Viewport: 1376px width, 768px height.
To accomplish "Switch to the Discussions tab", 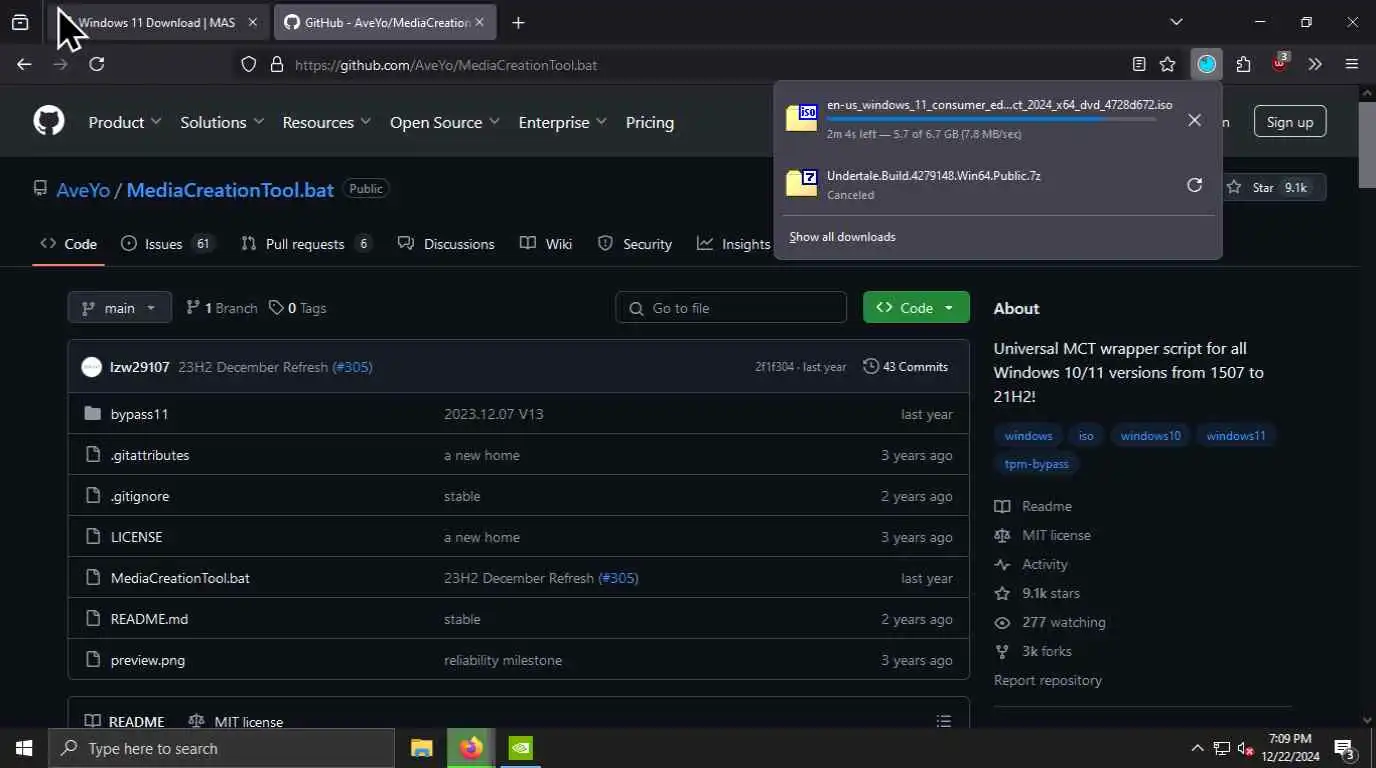I will pyautogui.click(x=446, y=244).
